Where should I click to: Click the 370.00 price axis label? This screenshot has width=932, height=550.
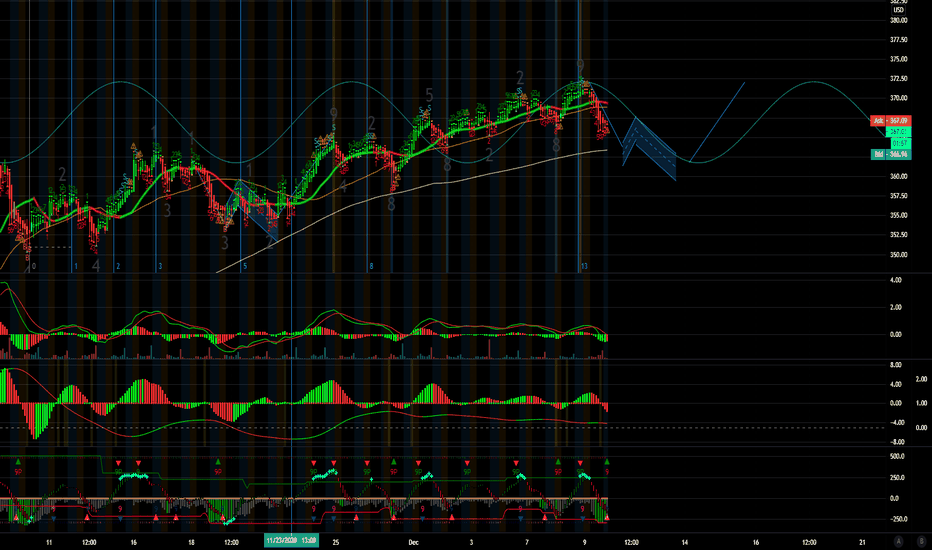pos(898,98)
